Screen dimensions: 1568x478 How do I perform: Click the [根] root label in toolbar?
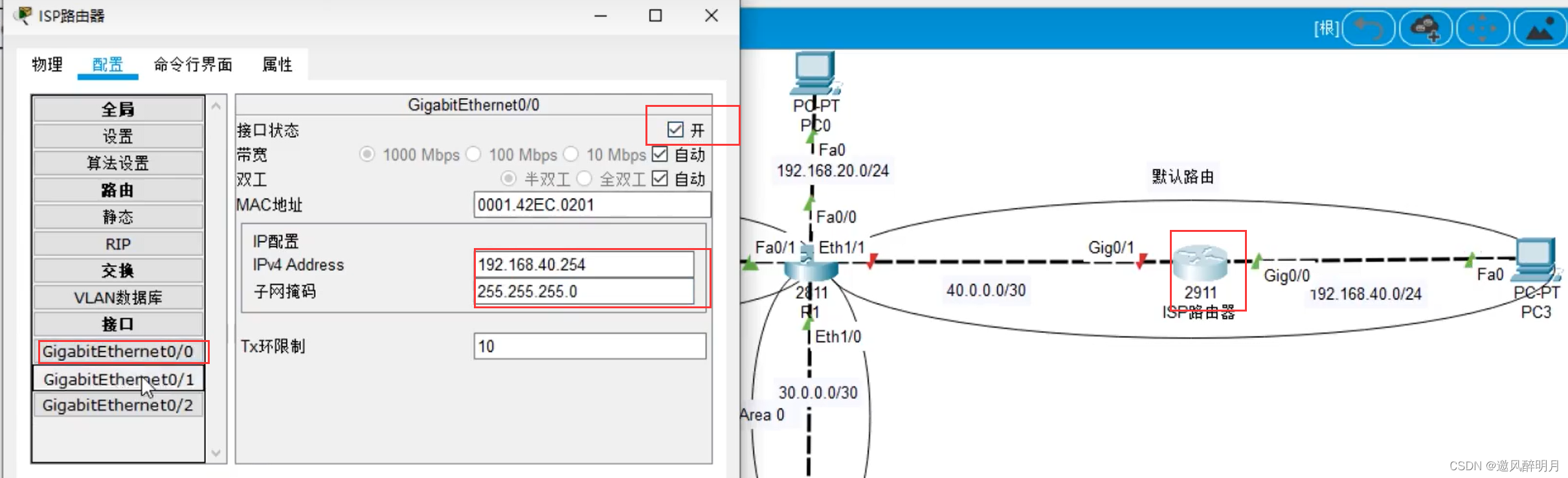1327,28
